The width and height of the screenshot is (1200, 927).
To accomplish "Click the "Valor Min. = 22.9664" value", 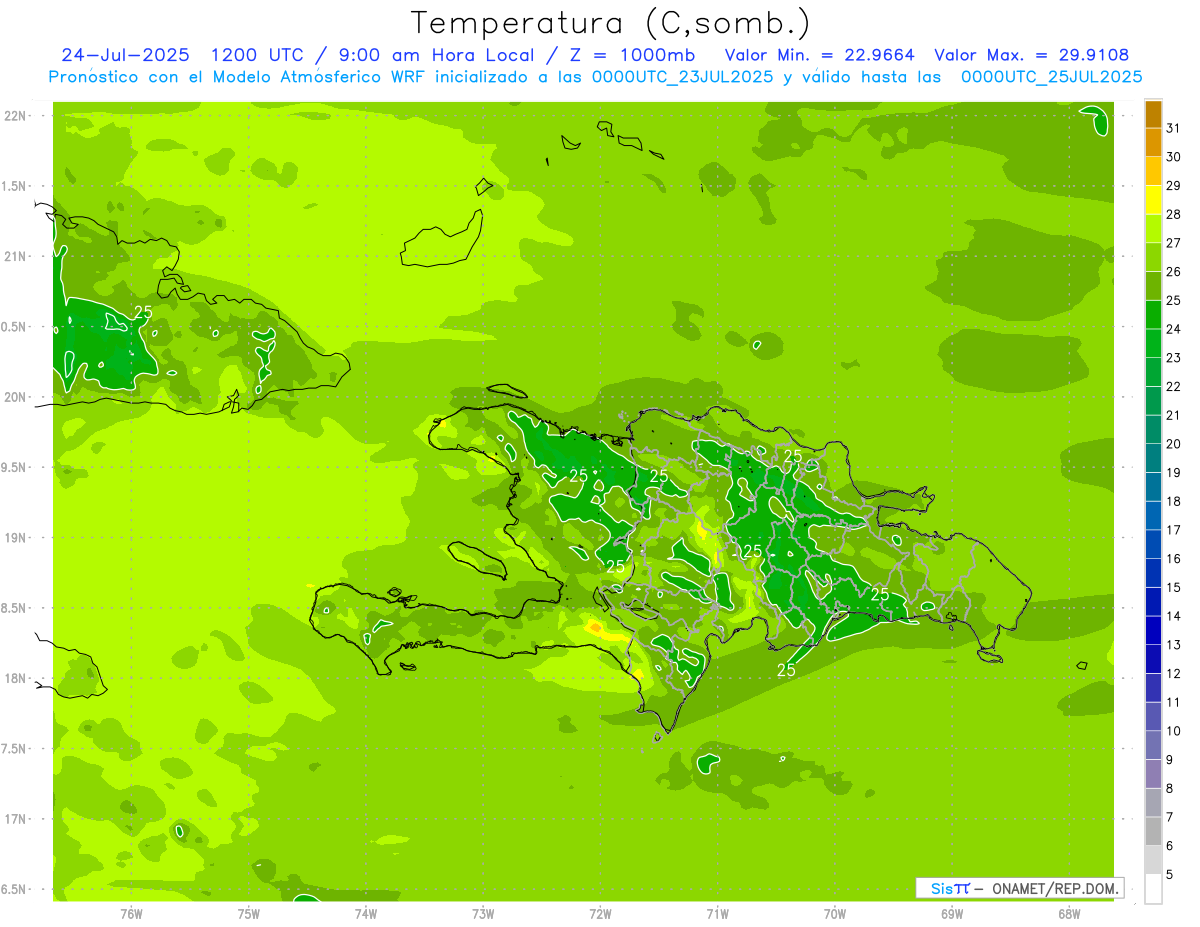I will click(819, 55).
